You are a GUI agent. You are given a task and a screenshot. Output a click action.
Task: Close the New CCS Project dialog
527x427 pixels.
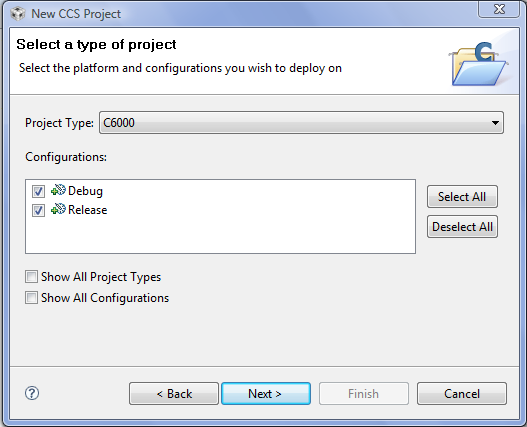coord(499,9)
